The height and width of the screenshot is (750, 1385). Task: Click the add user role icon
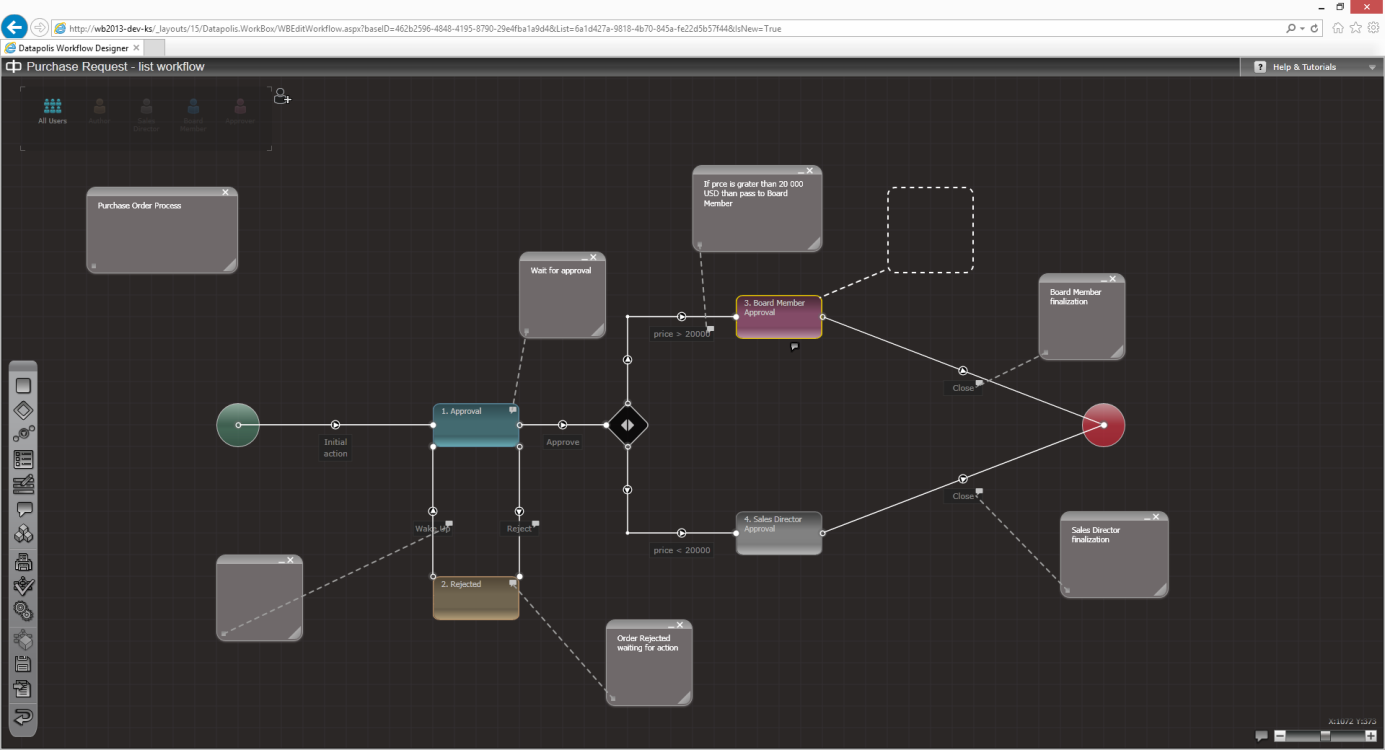(282, 97)
